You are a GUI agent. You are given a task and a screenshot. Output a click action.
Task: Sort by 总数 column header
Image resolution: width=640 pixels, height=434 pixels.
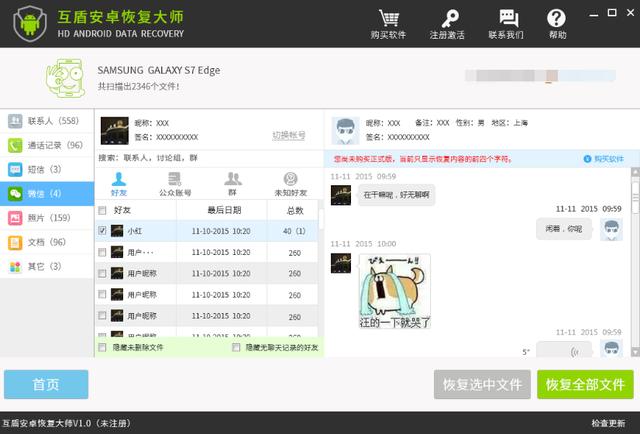pyautogui.click(x=293, y=210)
